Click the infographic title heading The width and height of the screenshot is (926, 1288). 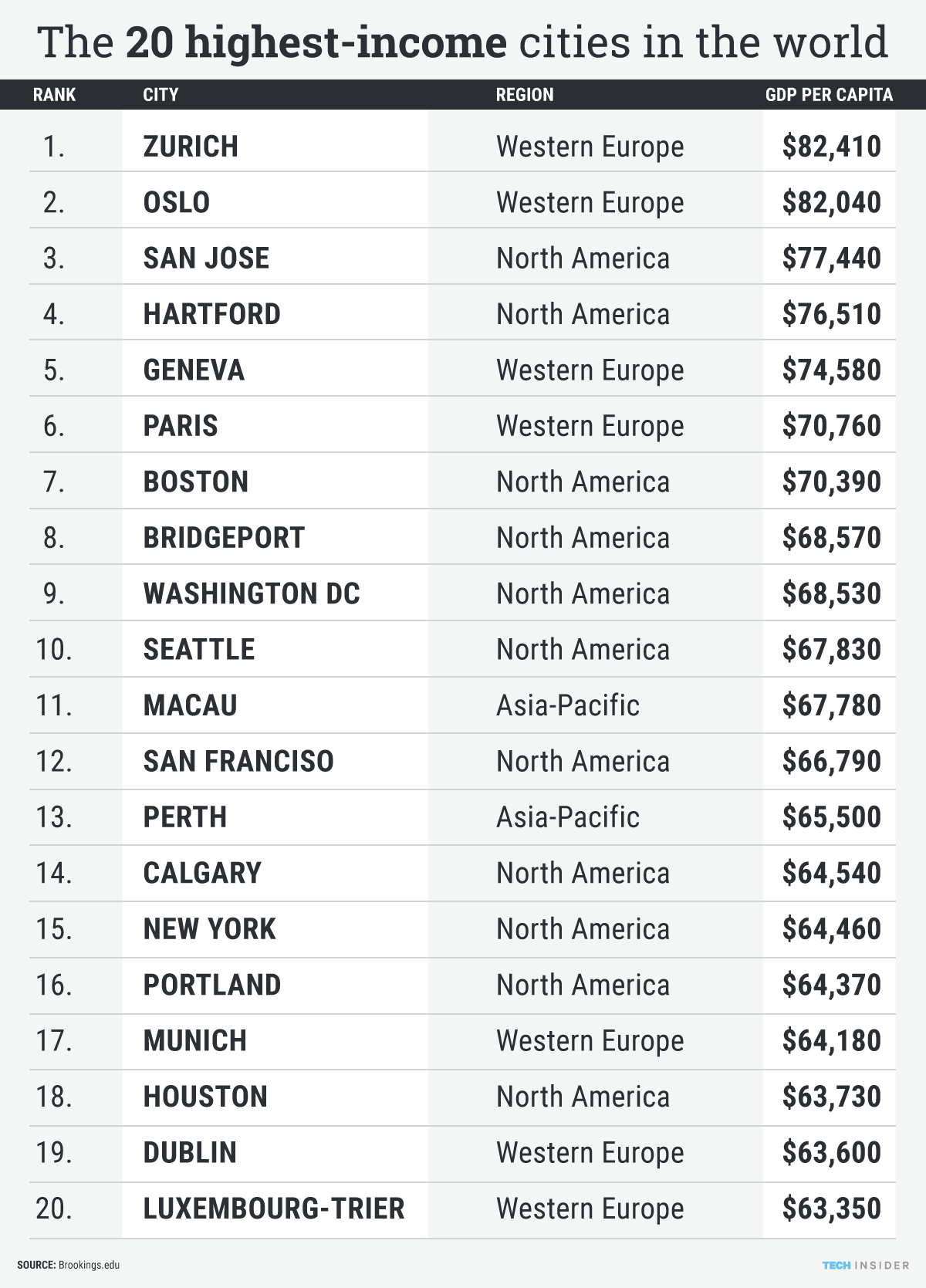(x=463, y=42)
